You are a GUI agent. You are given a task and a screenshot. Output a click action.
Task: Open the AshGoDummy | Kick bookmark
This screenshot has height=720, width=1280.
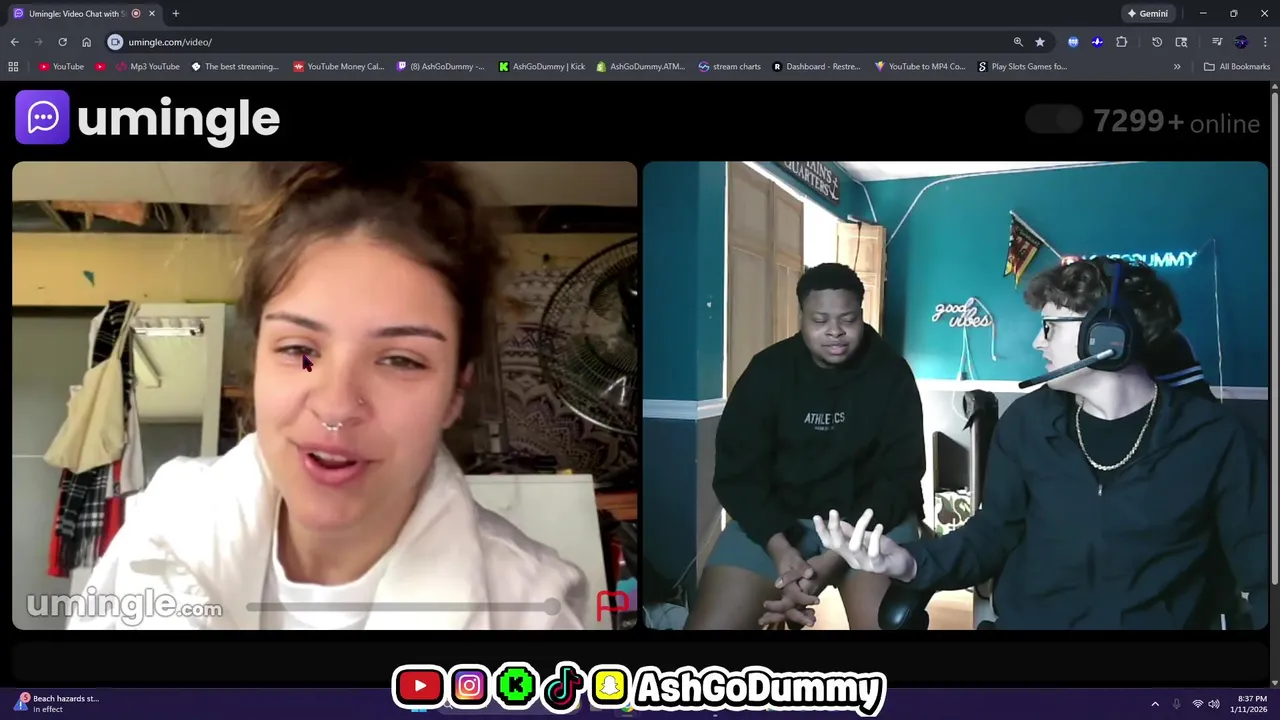[x=542, y=67]
